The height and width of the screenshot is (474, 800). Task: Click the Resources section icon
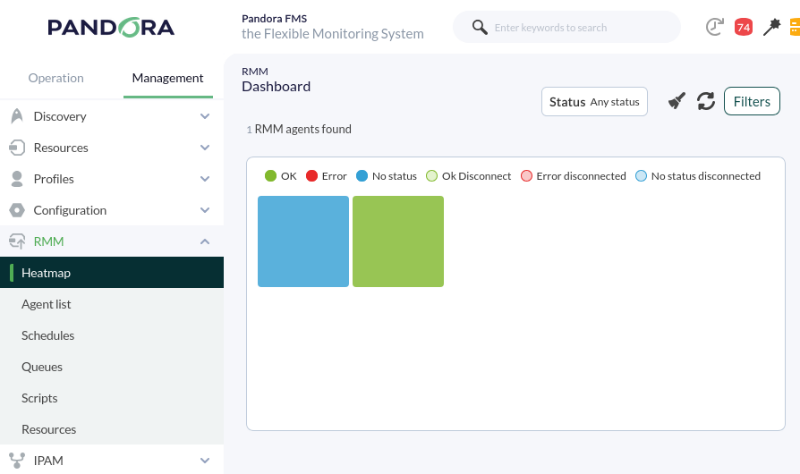[x=17, y=147]
